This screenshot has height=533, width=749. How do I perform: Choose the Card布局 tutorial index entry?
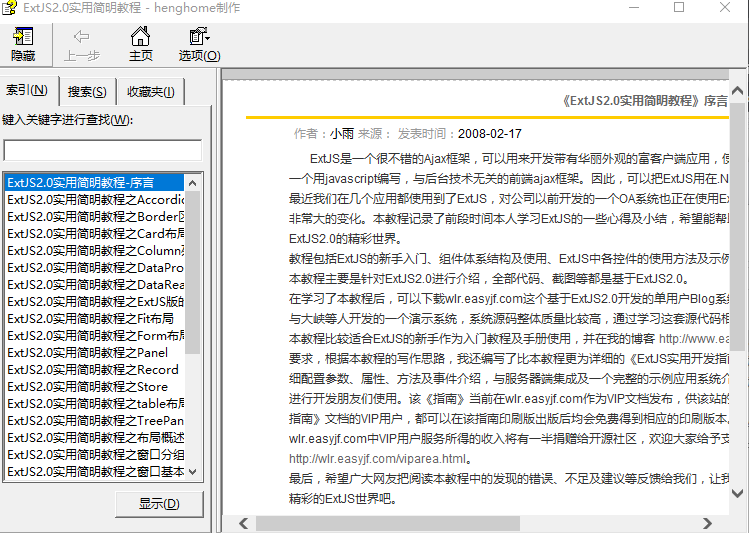click(x=94, y=234)
